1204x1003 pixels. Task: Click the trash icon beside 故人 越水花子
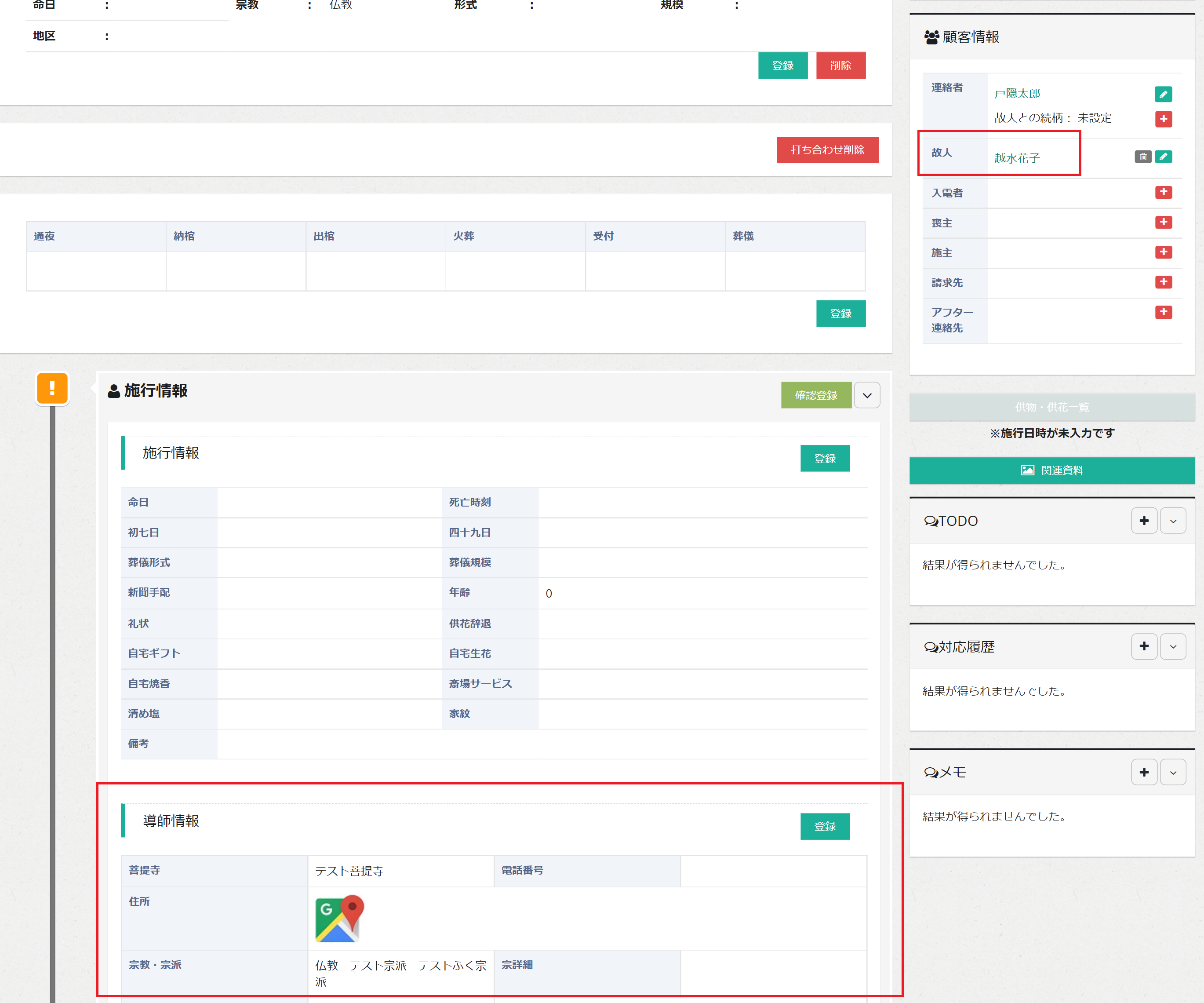coord(1142,157)
